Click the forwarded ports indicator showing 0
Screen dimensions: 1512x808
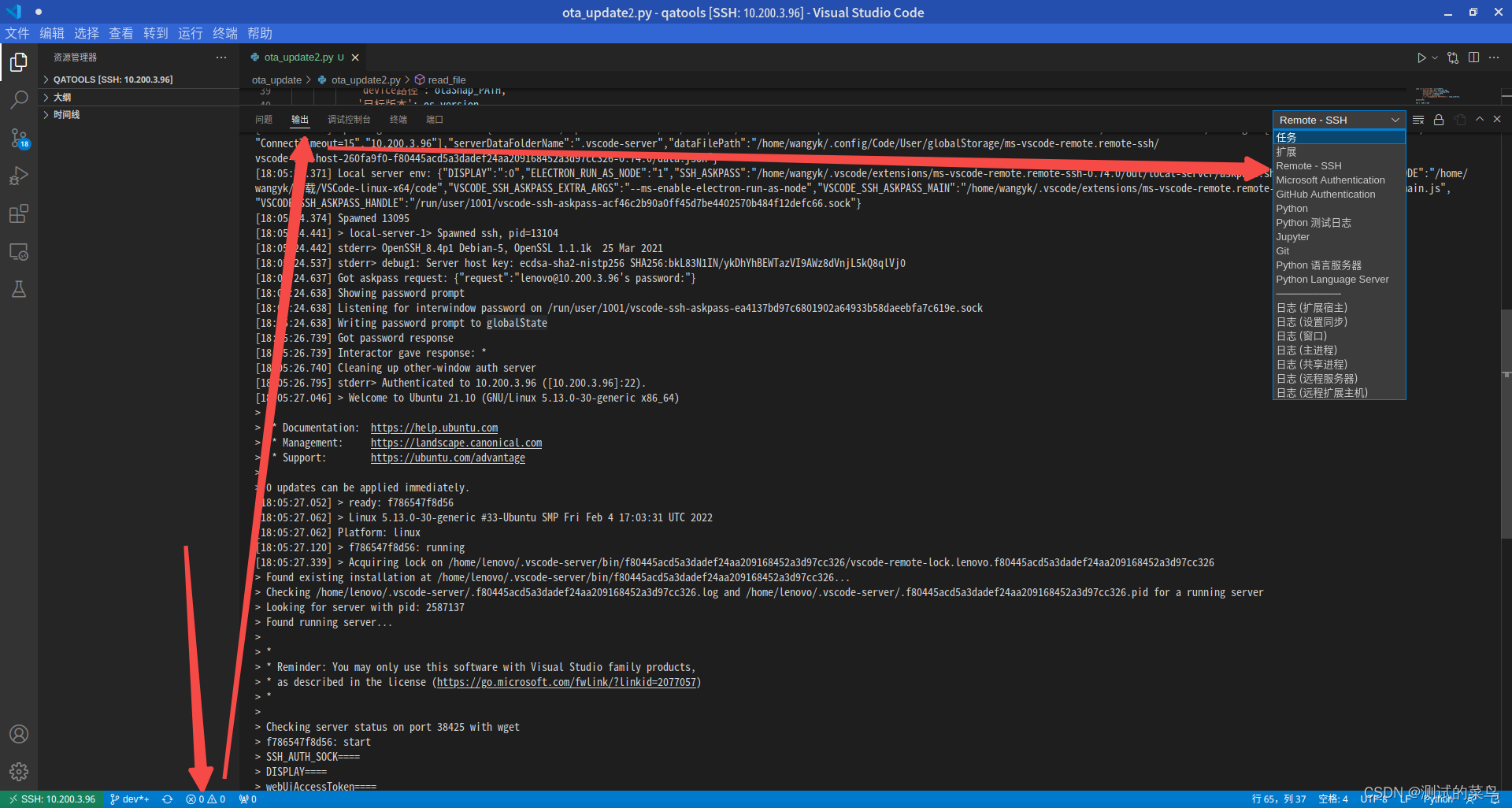click(248, 799)
